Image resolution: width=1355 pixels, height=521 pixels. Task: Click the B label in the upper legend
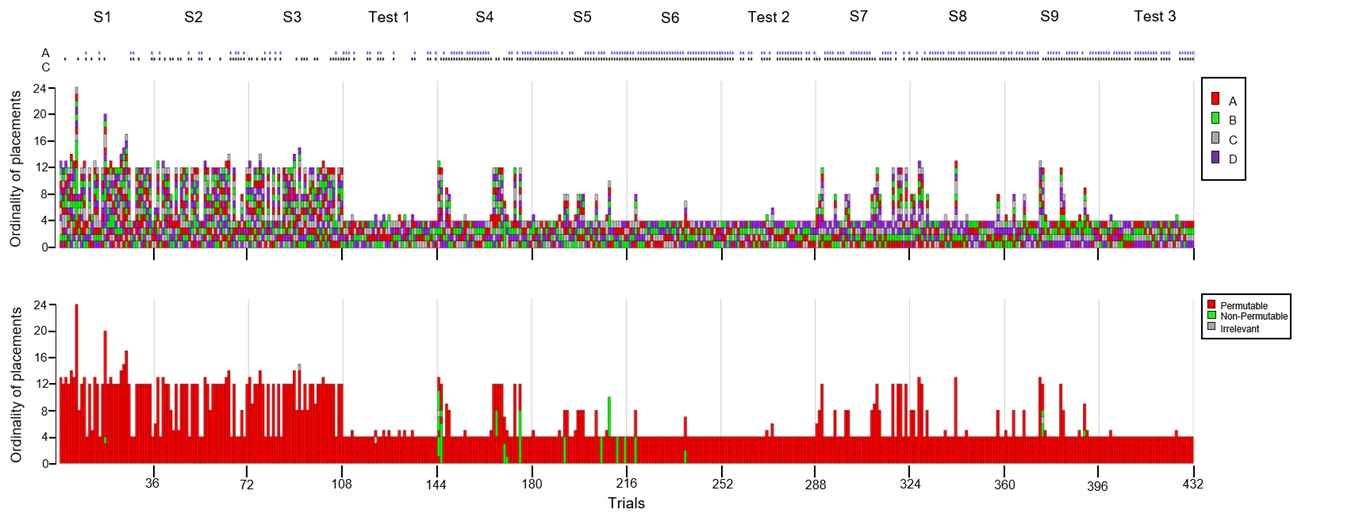(x=1233, y=120)
